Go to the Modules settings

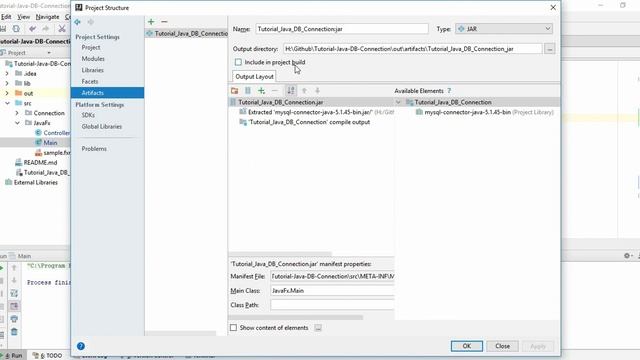pyautogui.click(x=93, y=59)
